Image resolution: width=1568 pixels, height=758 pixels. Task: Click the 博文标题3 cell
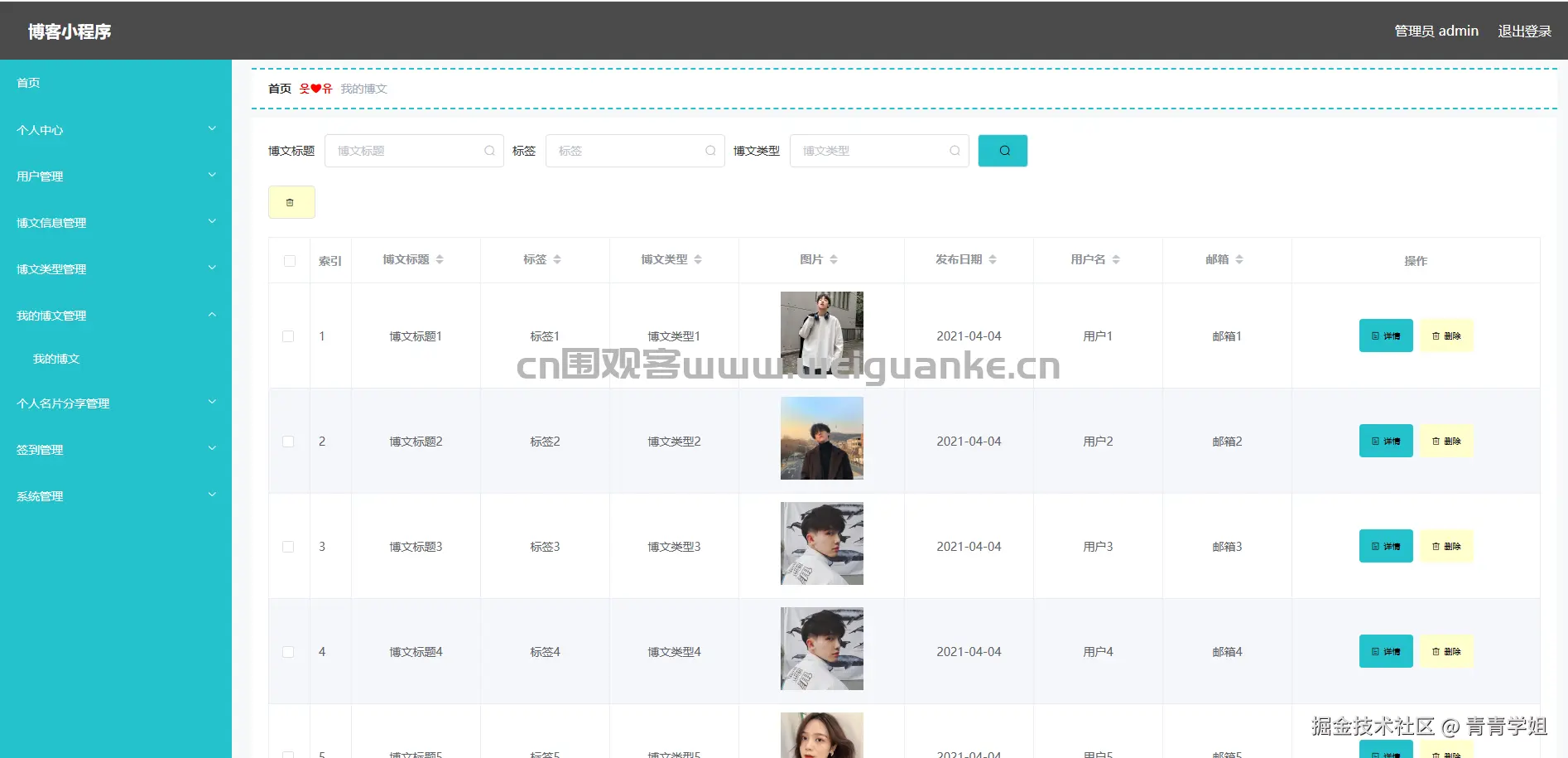[x=416, y=547]
